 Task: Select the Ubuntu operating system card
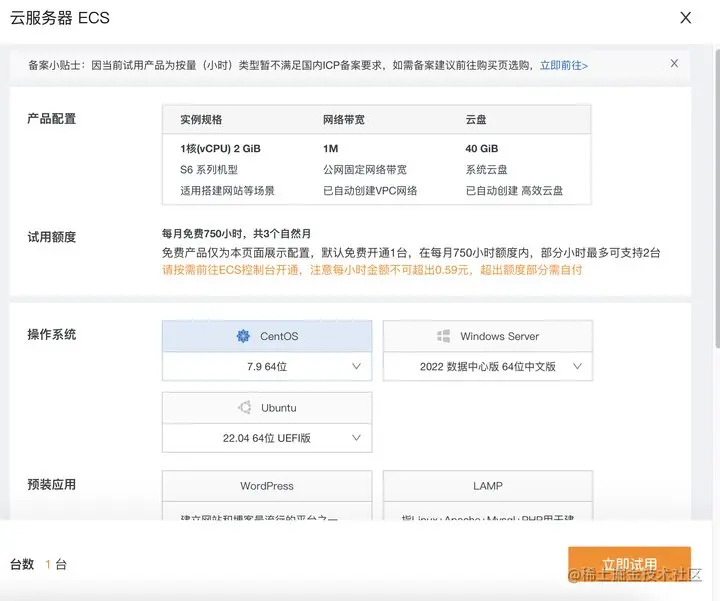click(267, 408)
